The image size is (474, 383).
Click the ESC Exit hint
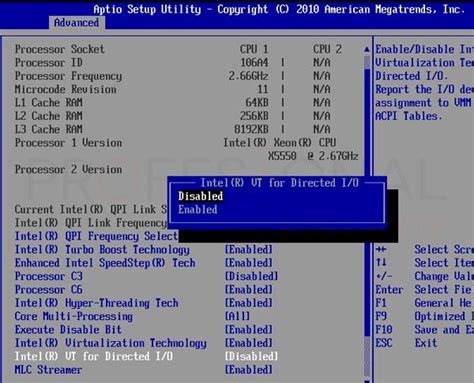tap(406, 343)
